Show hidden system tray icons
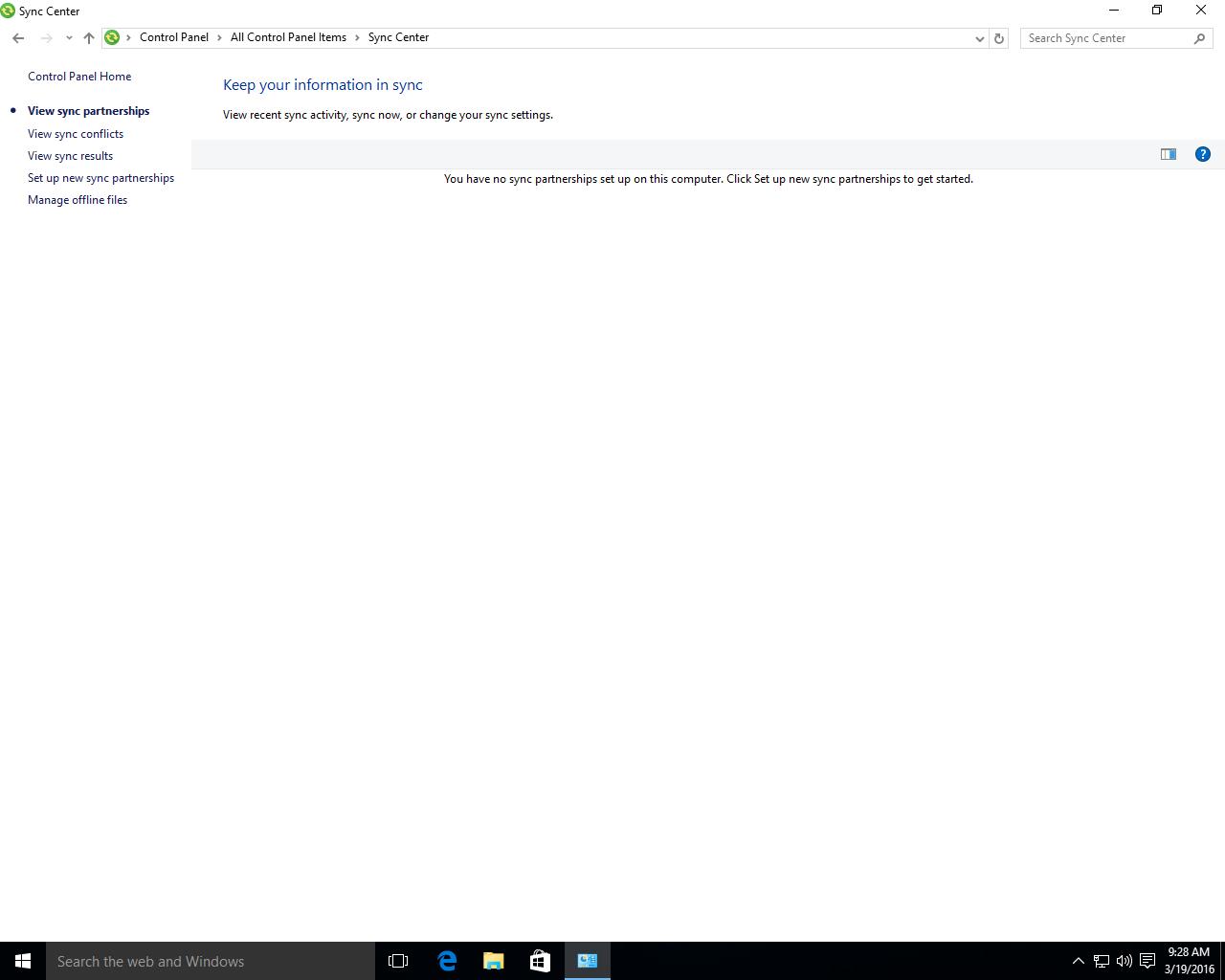This screenshot has width=1225, height=980. (x=1078, y=961)
